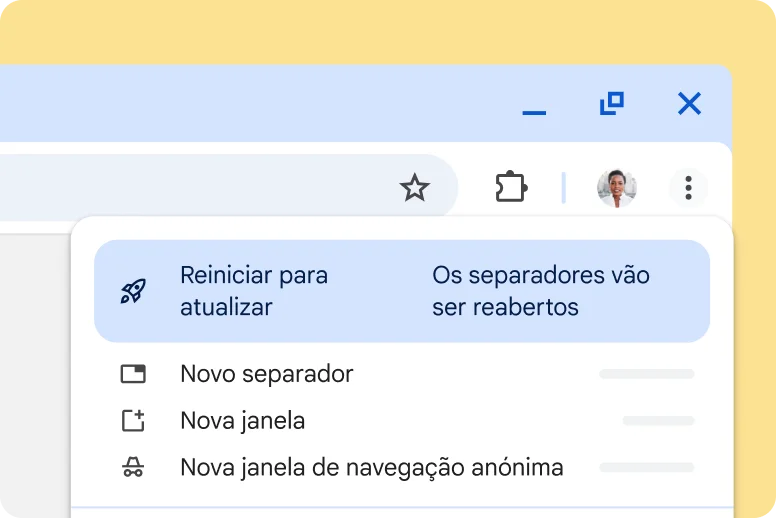
Task: Click the rocket update icon
Action: pyautogui.click(x=133, y=291)
